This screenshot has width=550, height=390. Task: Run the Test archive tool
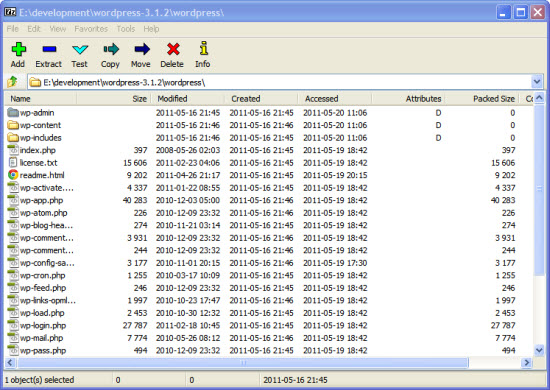(80, 49)
